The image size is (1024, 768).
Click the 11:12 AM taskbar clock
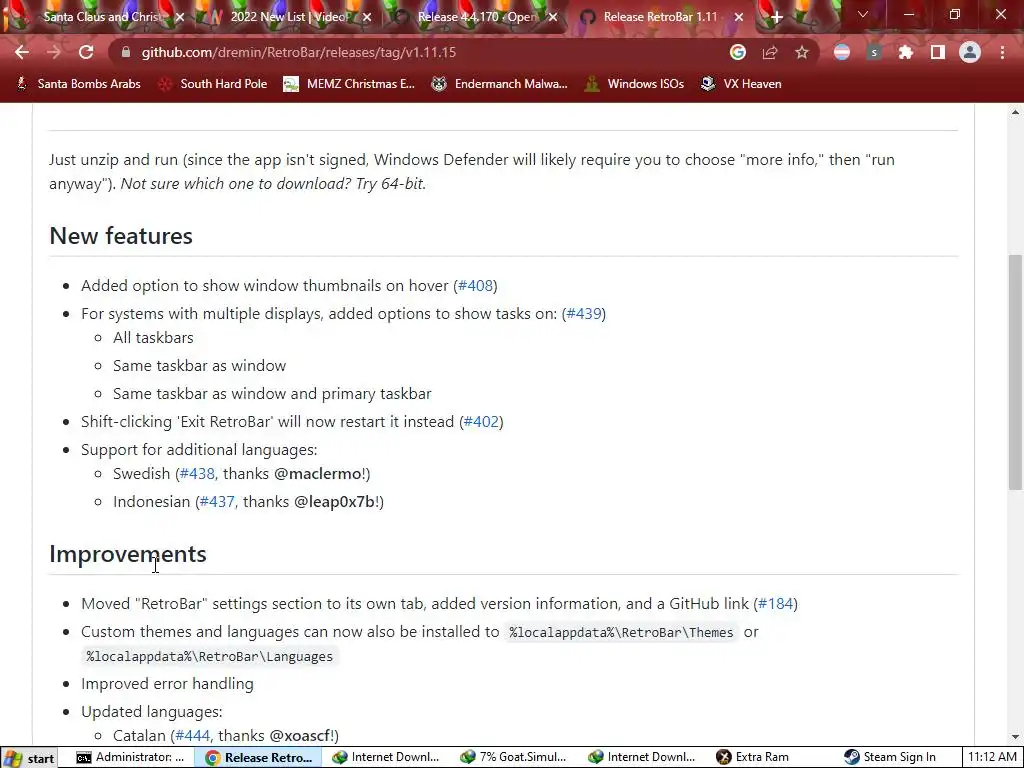[x=993, y=758]
